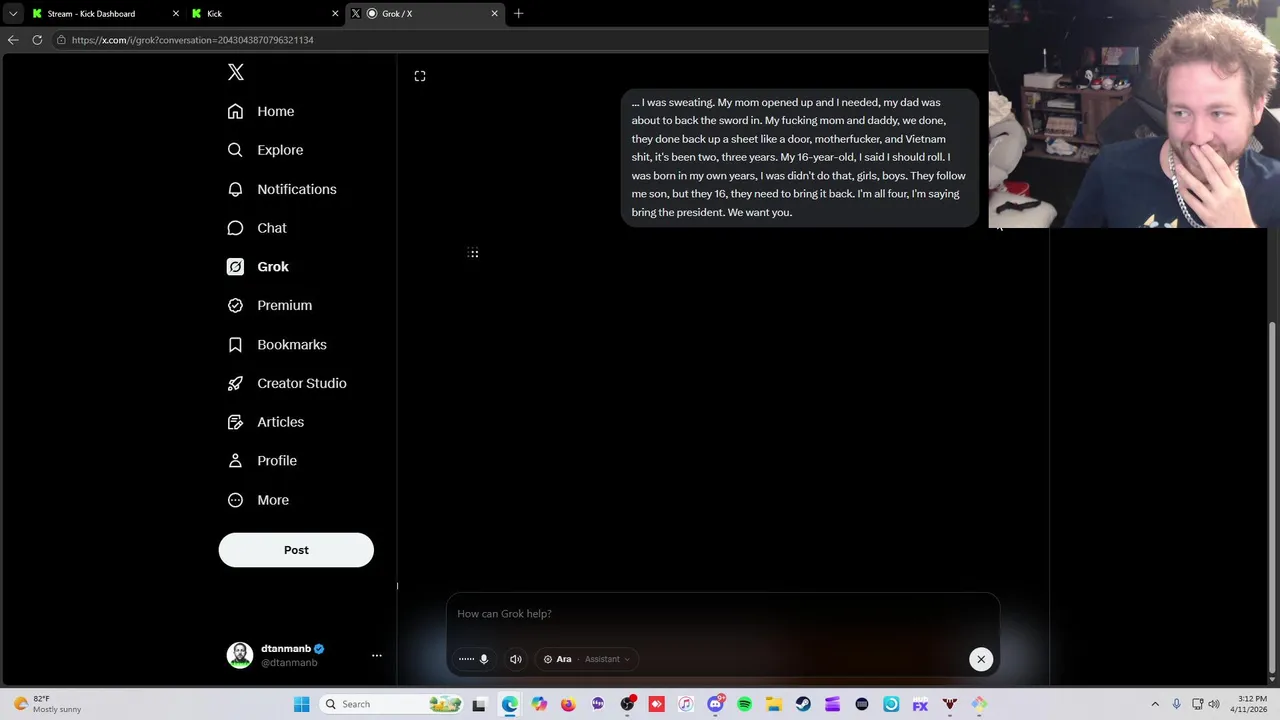1280x720 pixels.
Task: Reload the page
Action: coord(37,40)
